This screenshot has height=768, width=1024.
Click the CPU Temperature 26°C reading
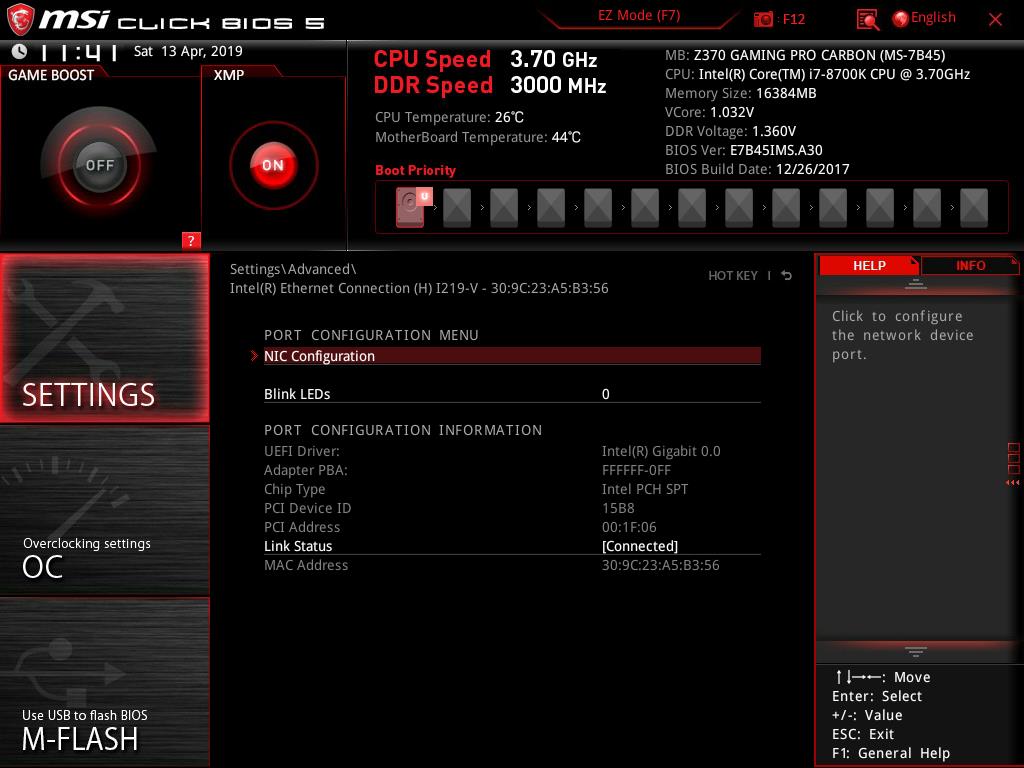(x=449, y=118)
